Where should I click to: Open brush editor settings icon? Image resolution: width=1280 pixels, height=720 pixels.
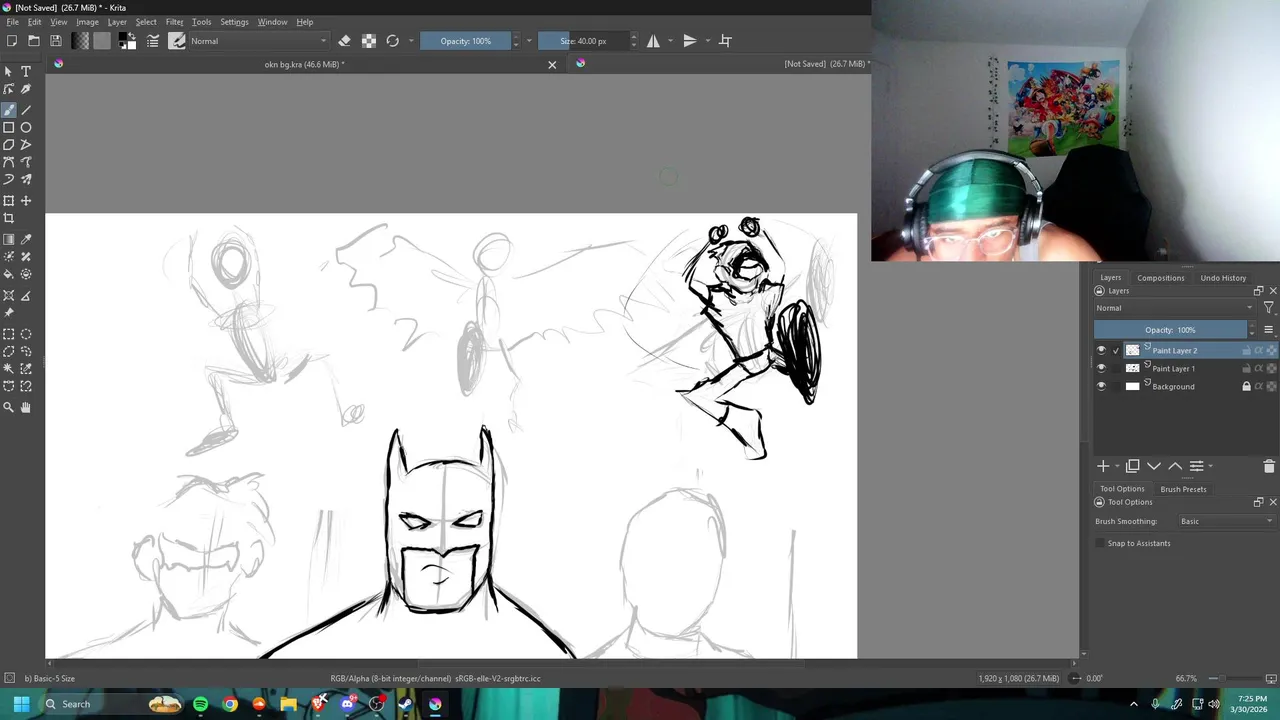pos(153,41)
